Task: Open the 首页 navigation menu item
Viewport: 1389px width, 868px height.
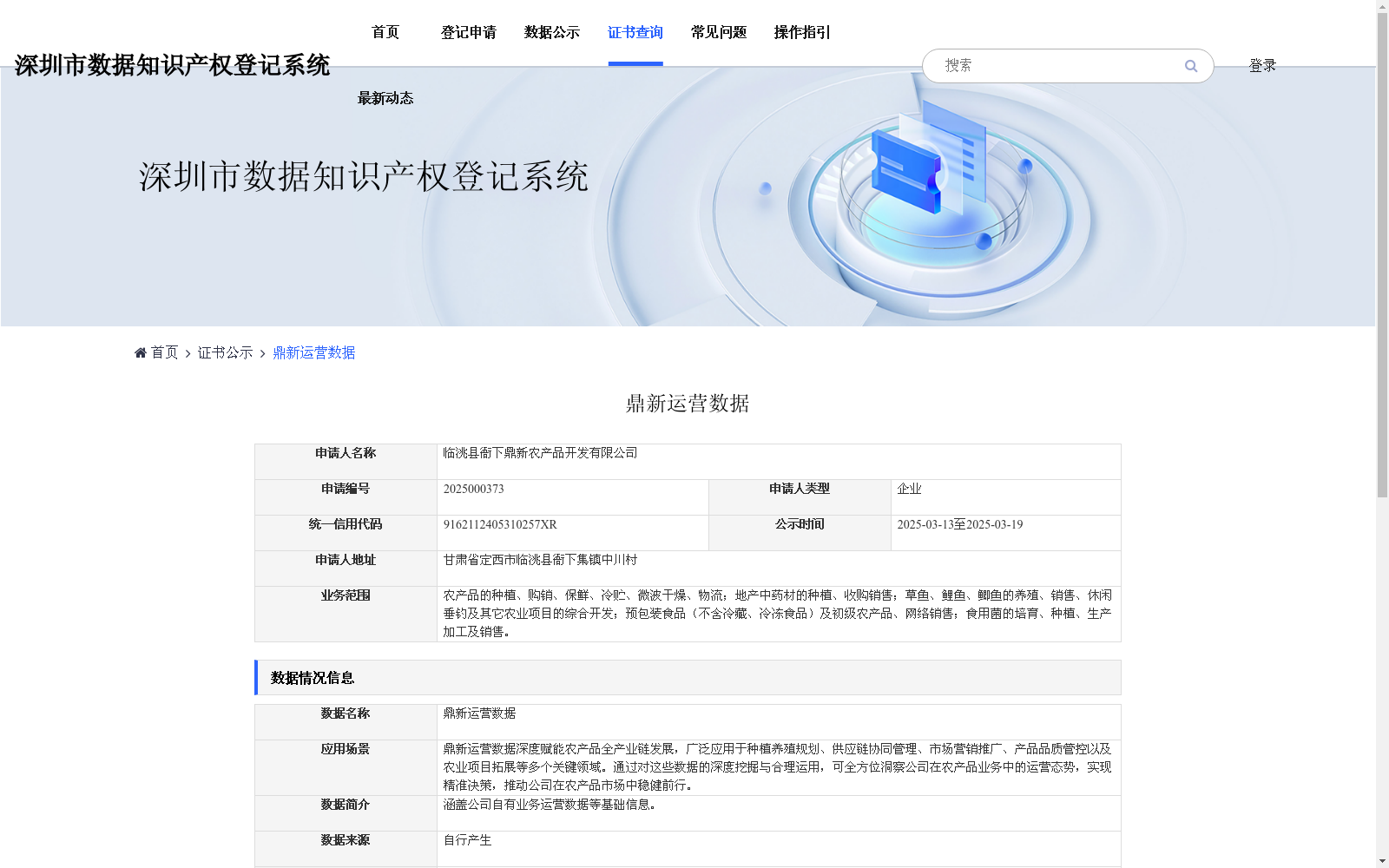Action: 385,32
